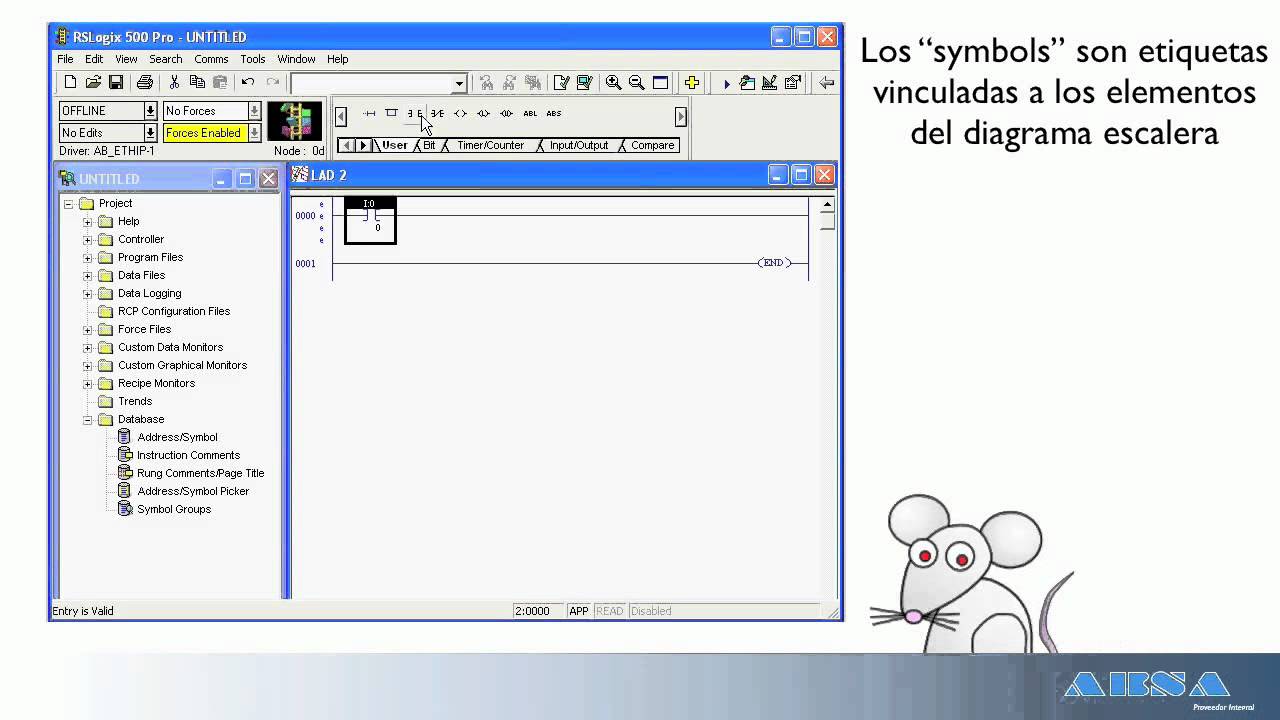
Task: Click the Open file folder icon
Action: 93,83
